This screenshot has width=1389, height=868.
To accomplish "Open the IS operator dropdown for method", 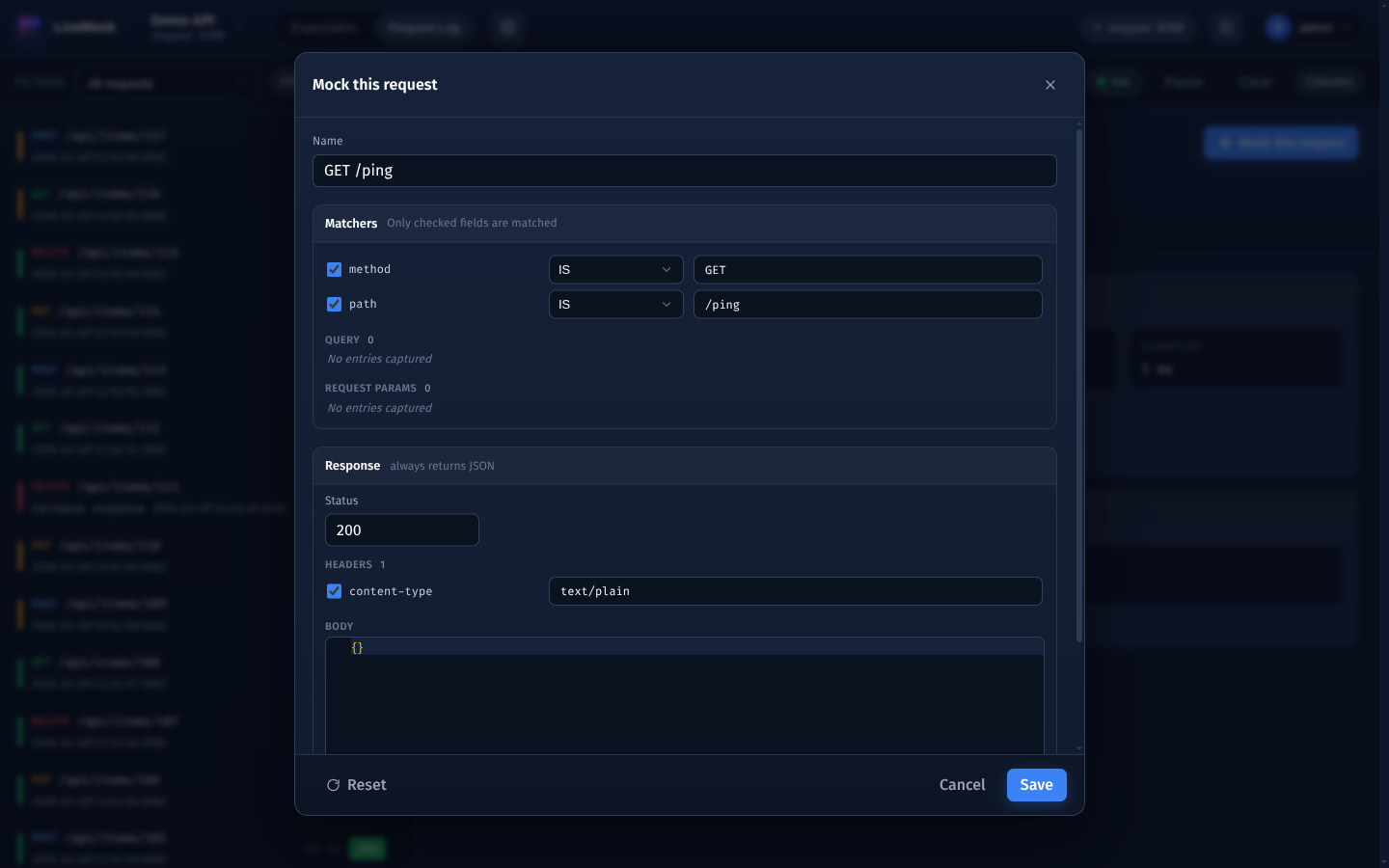I will coord(616,270).
